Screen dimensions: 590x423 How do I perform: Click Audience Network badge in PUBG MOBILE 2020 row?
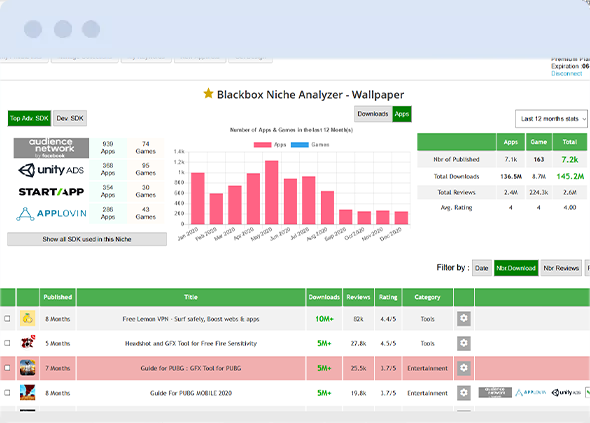[x=495, y=393]
